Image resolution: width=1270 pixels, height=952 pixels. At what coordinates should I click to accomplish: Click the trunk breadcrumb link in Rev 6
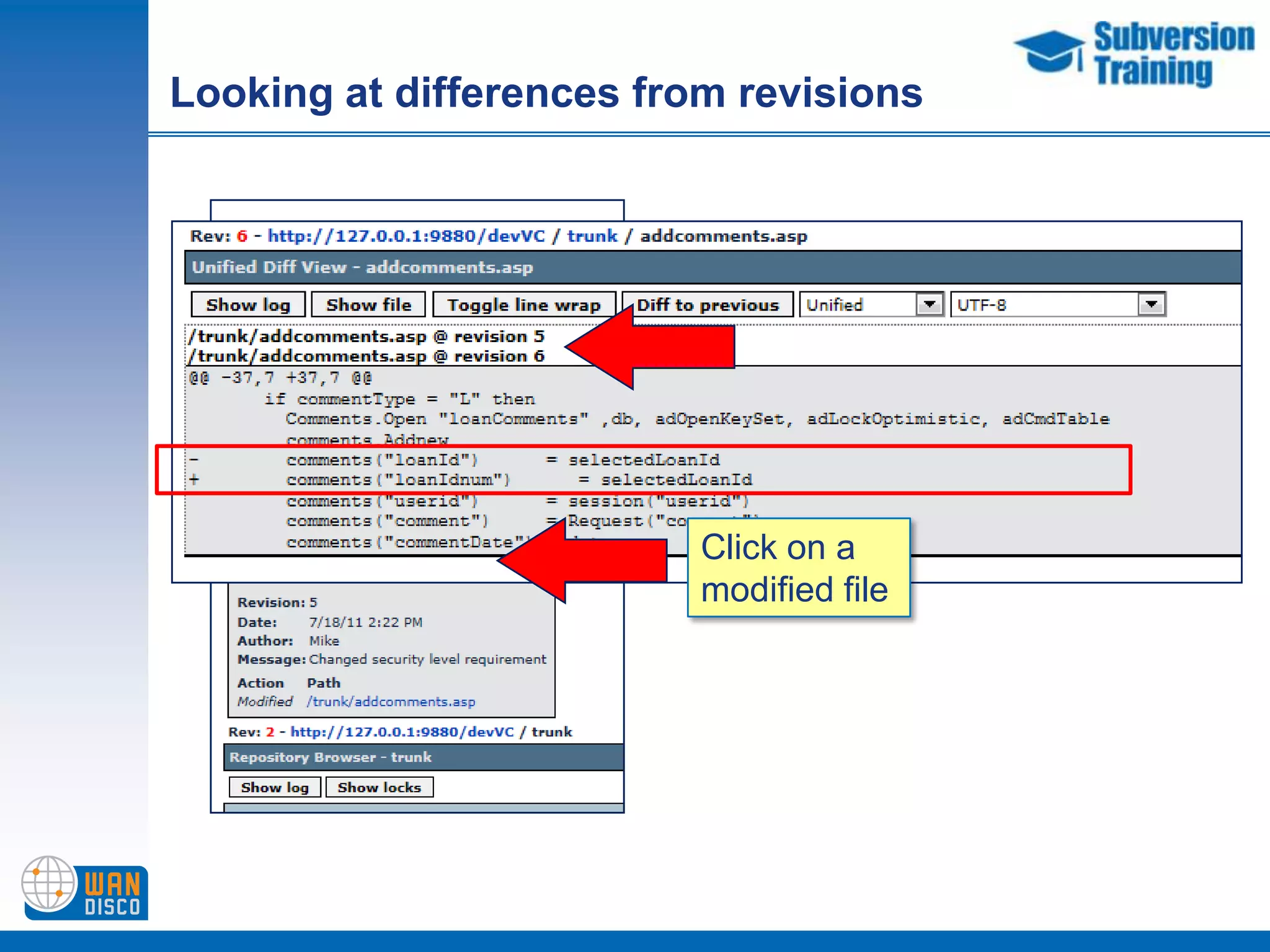click(x=592, y=236)
